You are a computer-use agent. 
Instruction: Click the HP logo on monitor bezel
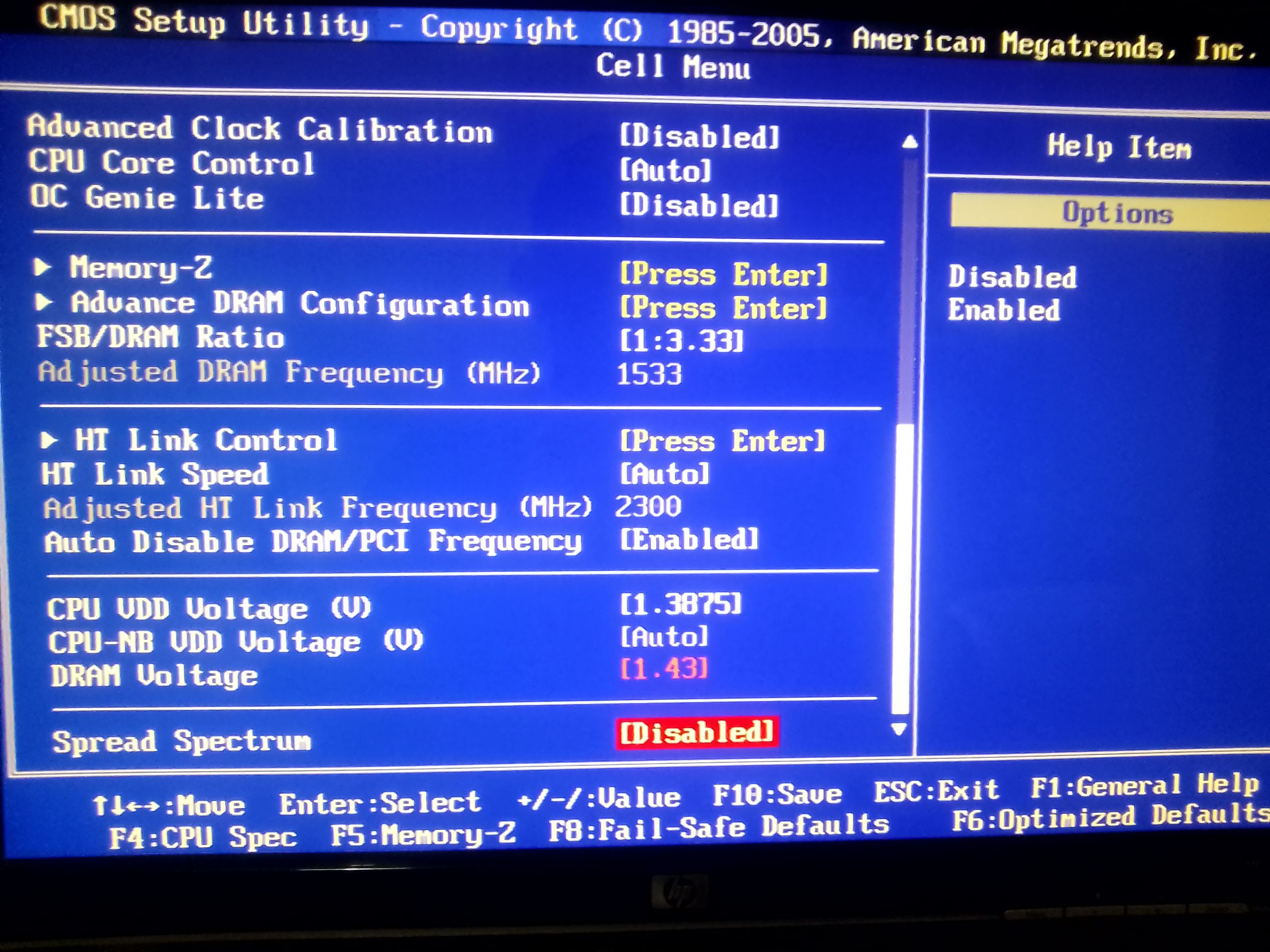coord(680,893)
